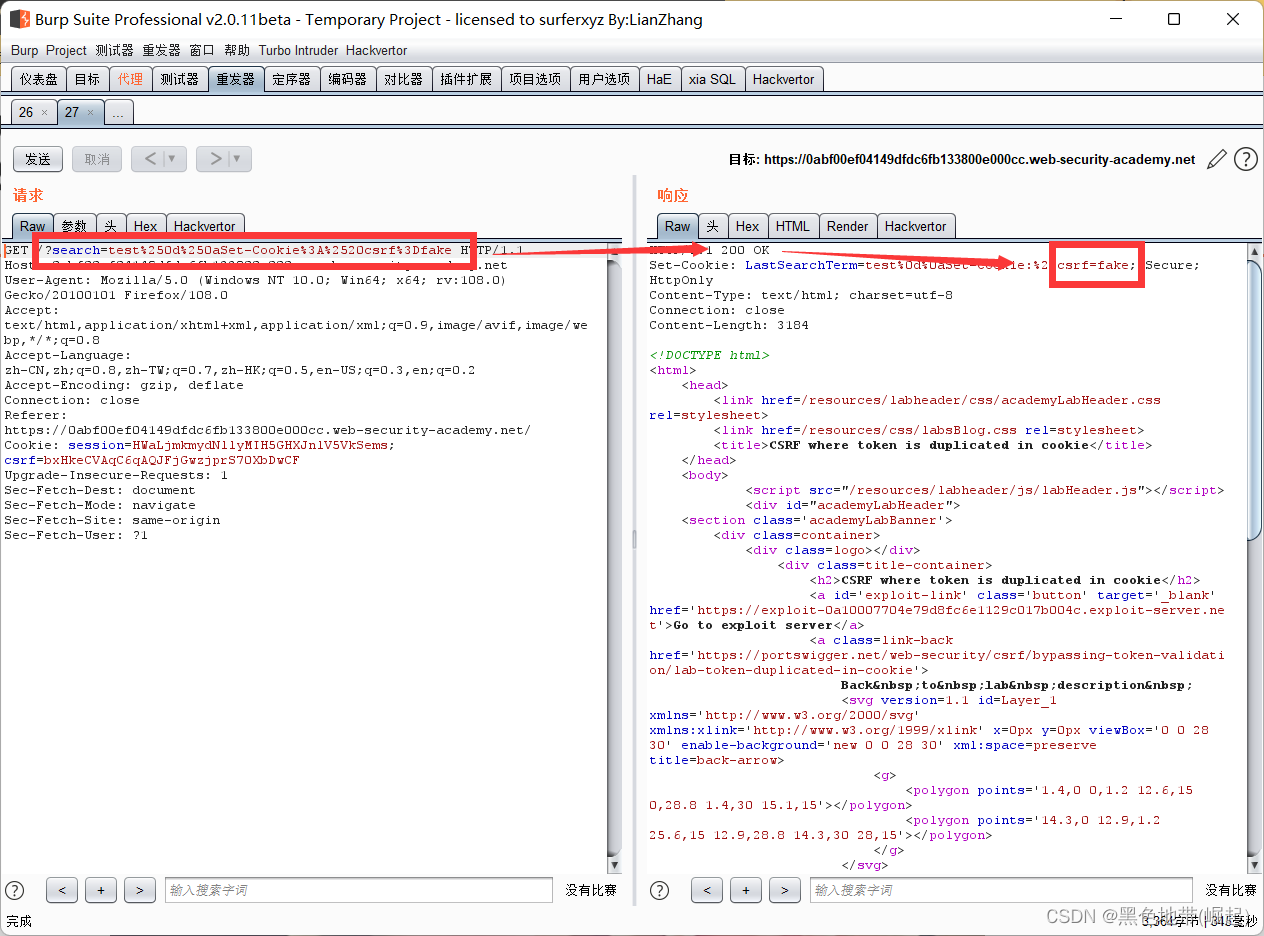Viewport: 1264px width, 936px height.
Task: Go to previous match in request search
Action: click(x=62, y=890)
